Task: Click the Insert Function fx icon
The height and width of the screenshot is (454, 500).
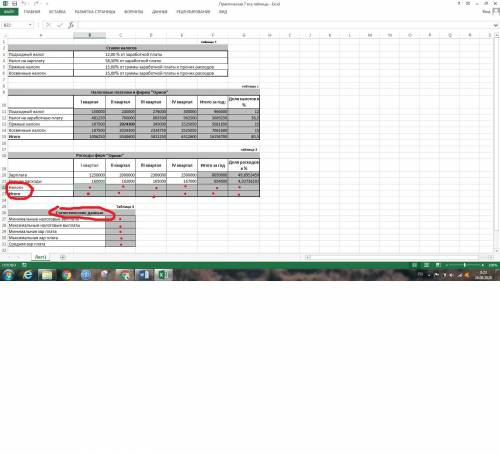Action: click(71, 25)
